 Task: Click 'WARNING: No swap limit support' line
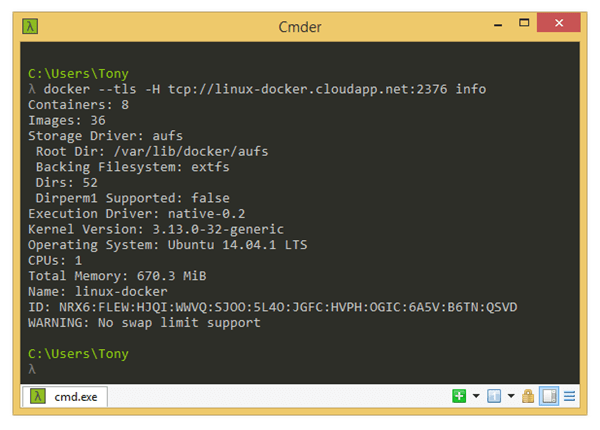coord(144,323)
